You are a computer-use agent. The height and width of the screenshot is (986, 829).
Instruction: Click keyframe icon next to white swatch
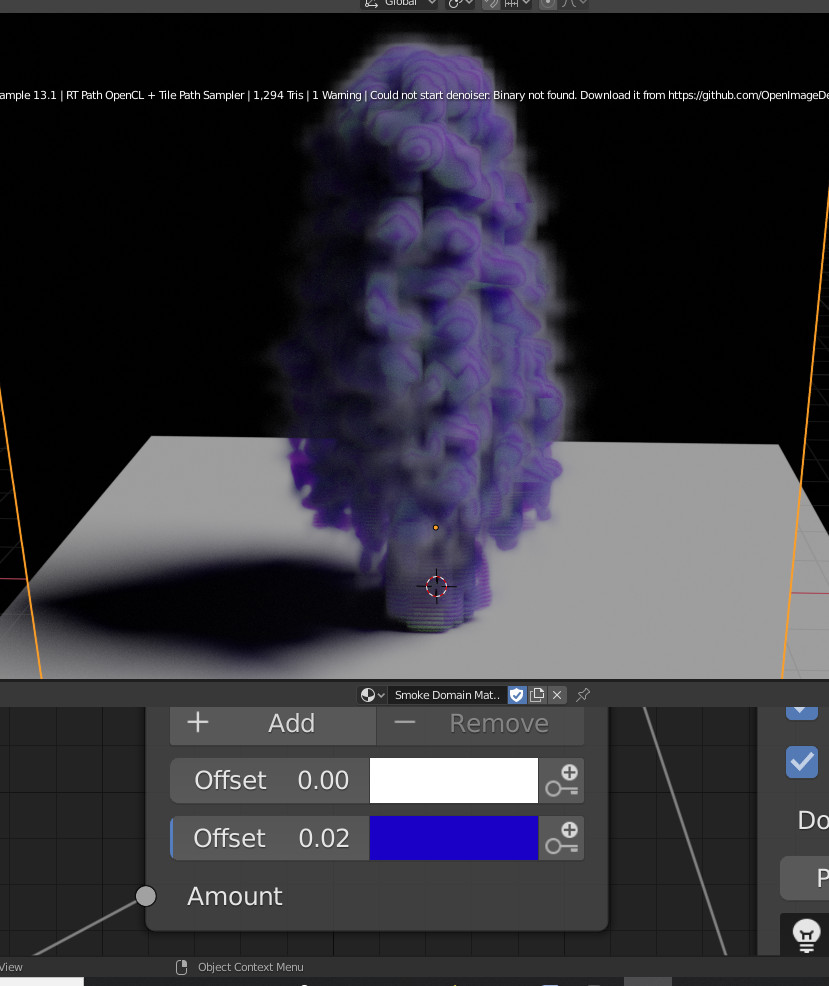coord(562,780)
